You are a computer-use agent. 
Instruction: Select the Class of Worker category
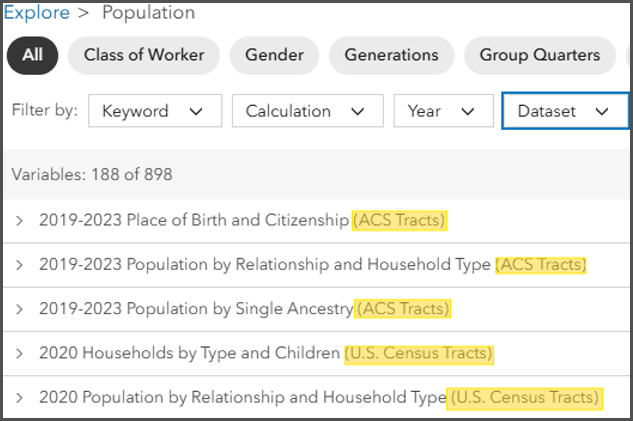coord(144,55)
